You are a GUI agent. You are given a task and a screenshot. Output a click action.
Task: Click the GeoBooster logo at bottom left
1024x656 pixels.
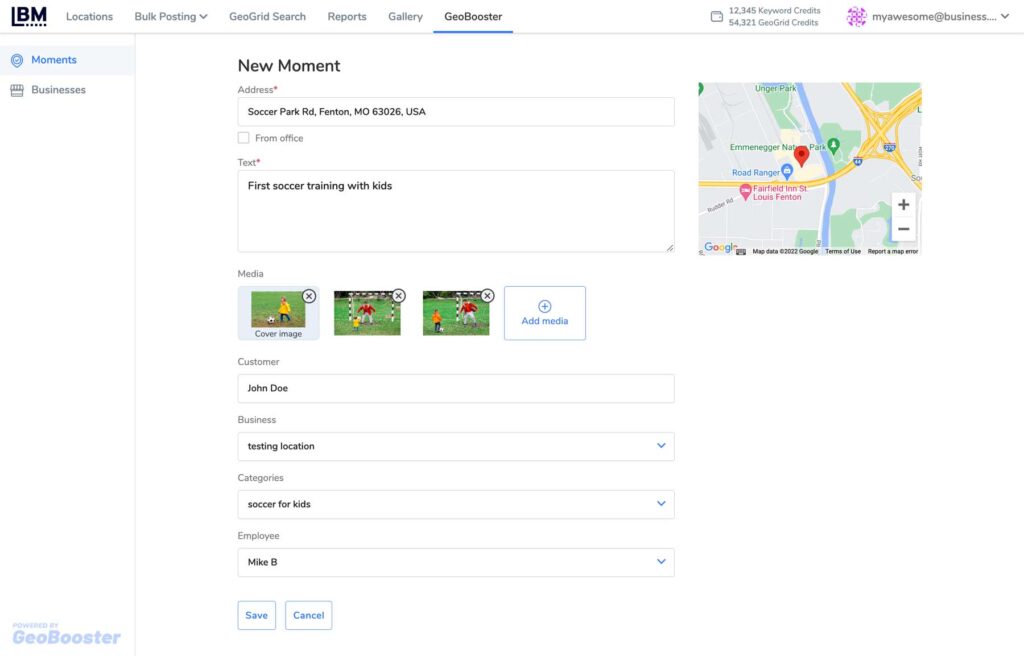pos(66,634)
